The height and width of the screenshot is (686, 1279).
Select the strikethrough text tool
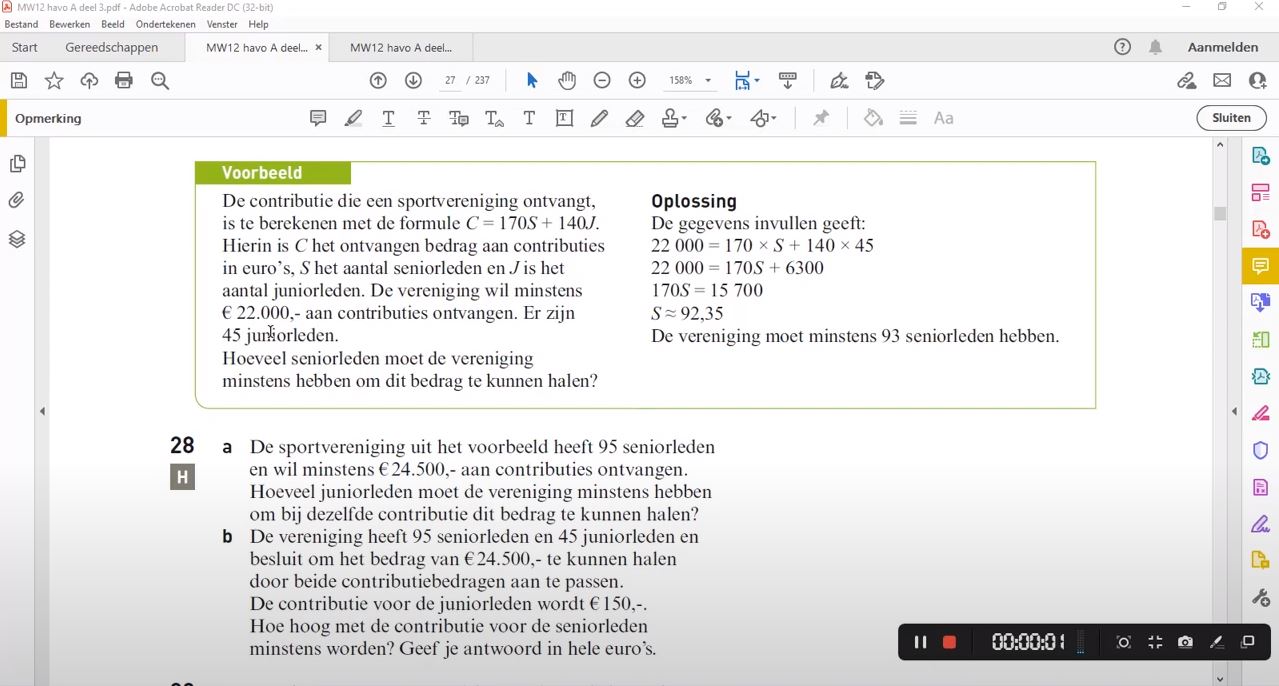pyautogui.click(x=424, y=118)
